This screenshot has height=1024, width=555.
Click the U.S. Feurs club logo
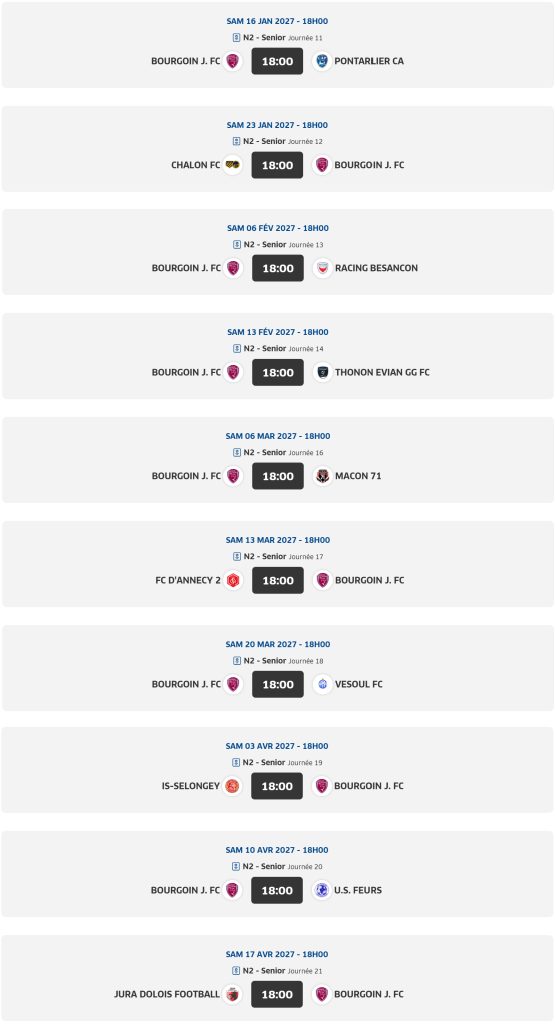click(x=322, y=890)
